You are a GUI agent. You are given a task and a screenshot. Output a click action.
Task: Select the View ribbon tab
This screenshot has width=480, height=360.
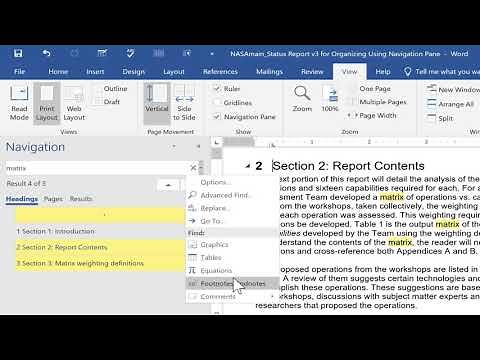click(349, 72)
